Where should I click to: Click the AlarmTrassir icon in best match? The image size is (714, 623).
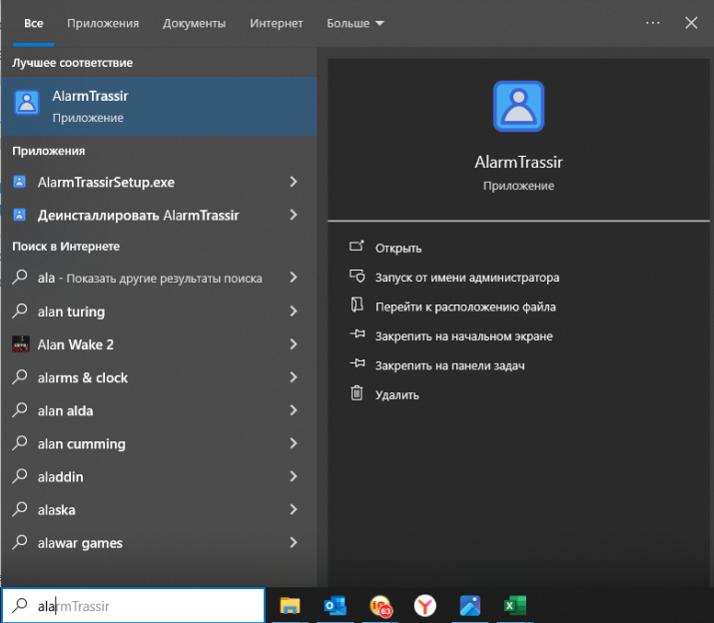(27, 102)
